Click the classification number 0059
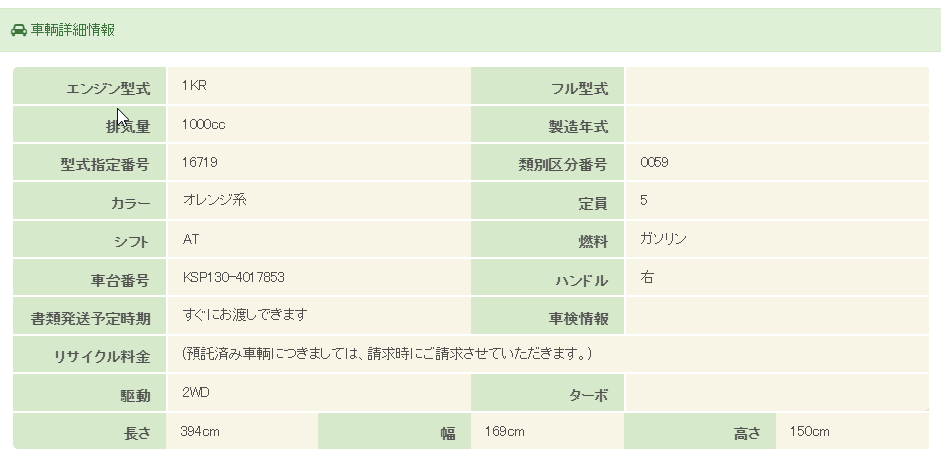The image size is (941, 465). [x=654, y=162]
